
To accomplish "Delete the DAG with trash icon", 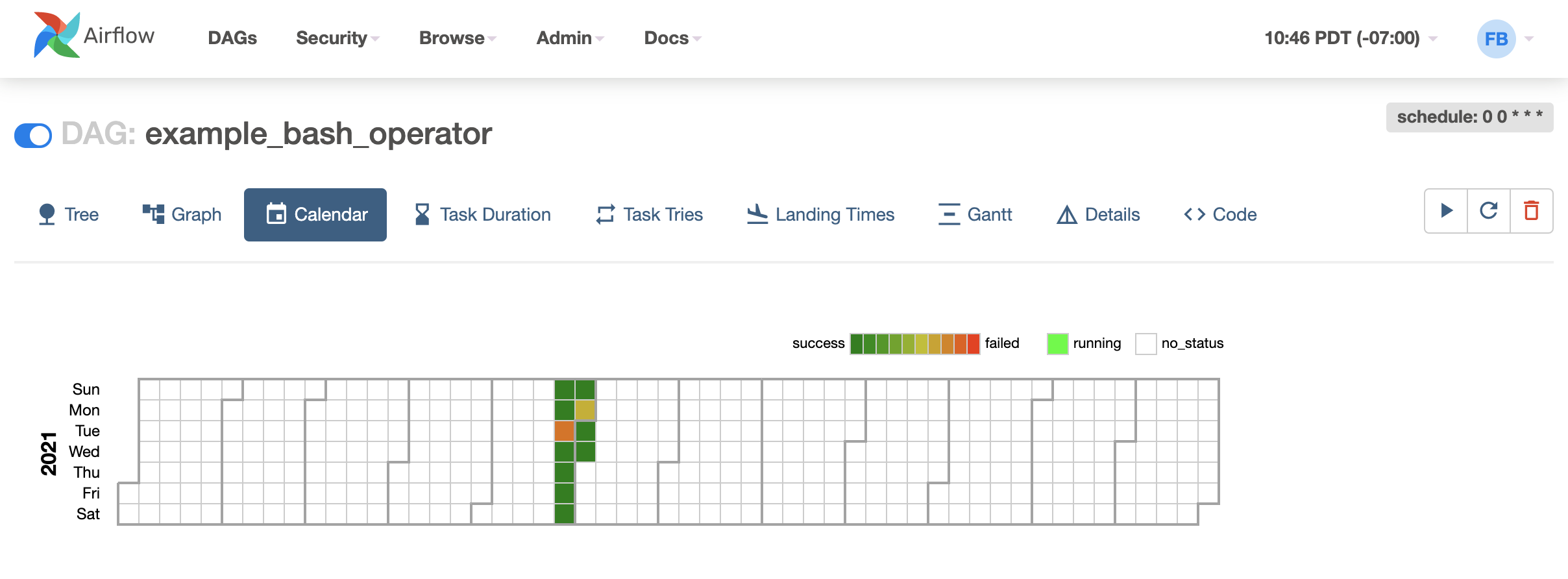I will tap(1532, 211).
